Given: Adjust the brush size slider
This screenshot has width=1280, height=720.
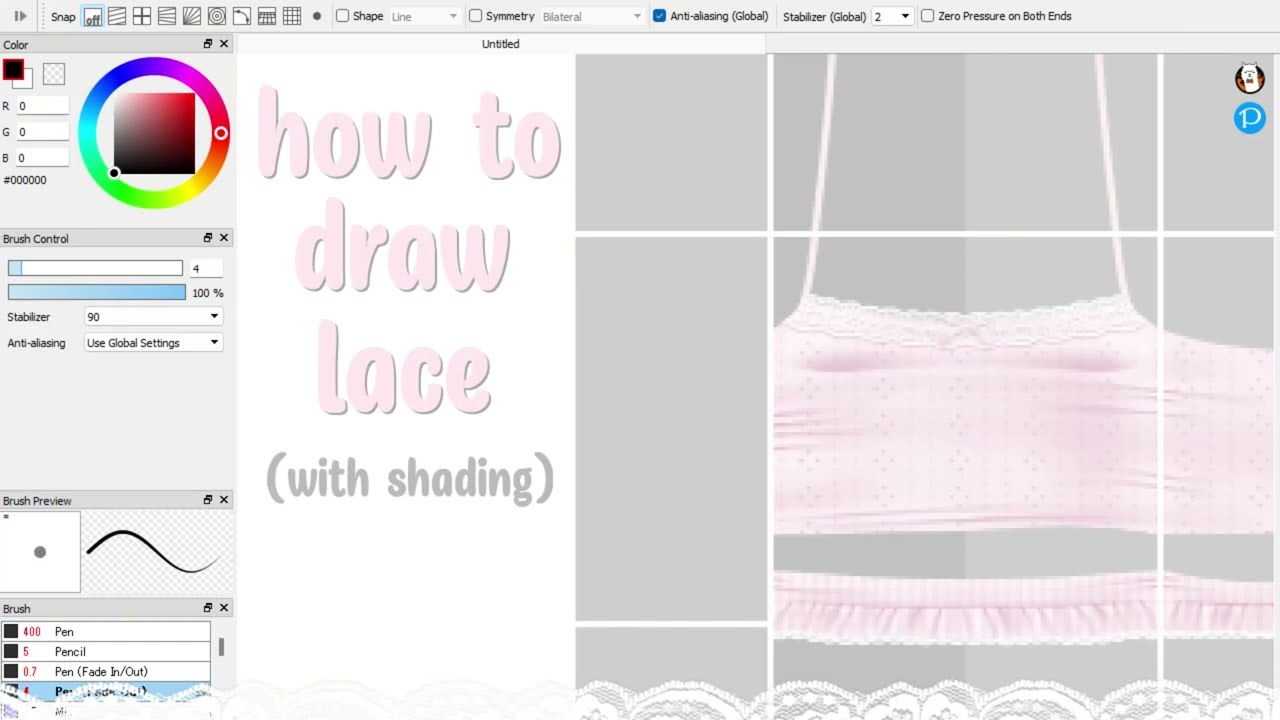Looking at the screenshot, I should [x=95, y=268].
